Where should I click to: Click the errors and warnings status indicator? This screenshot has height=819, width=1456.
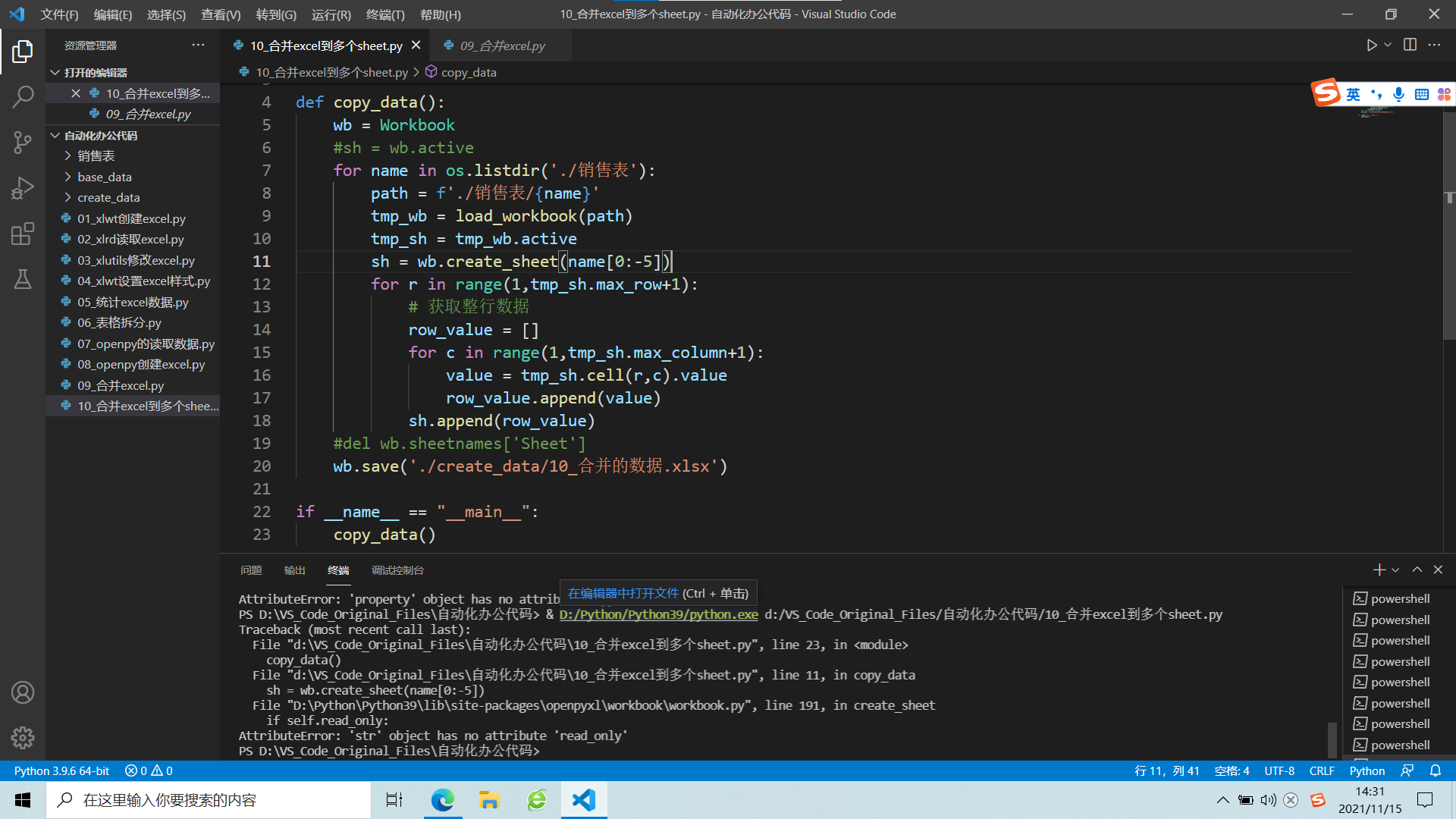click(149, 770)
